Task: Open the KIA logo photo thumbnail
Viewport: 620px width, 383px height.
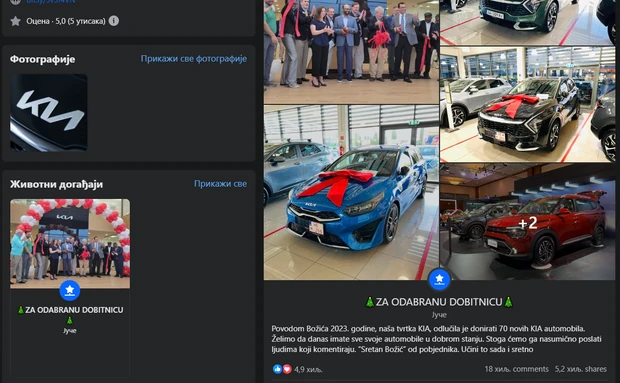Action: pos(49,113)
